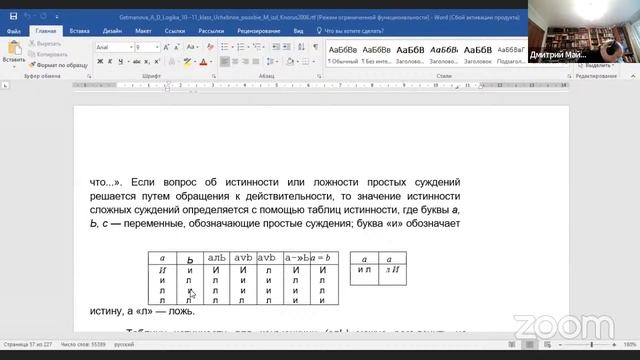Switch to the Вставка tab
This screenshot has width=640, height=360.
tap(80, 31)
